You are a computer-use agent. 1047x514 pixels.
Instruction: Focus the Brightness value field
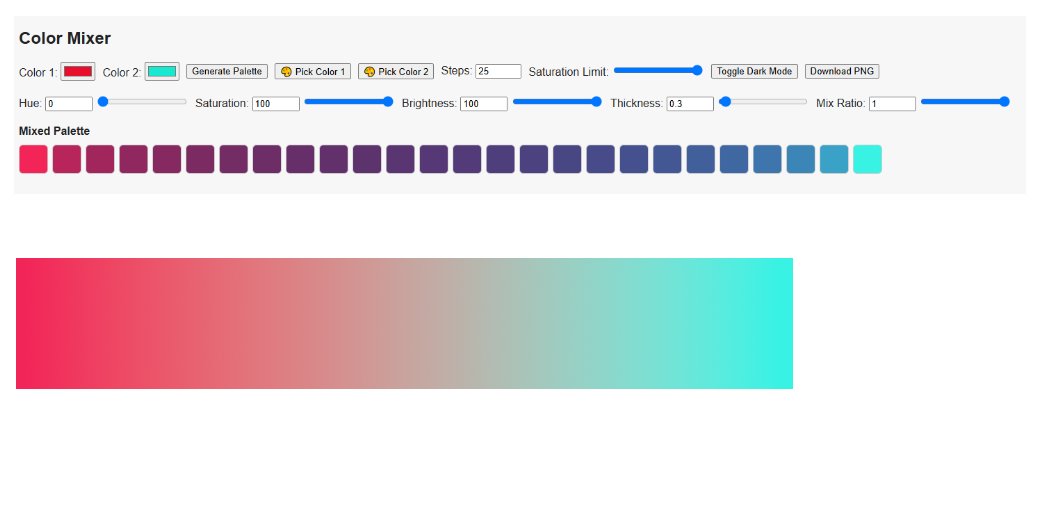pos(483,103)
